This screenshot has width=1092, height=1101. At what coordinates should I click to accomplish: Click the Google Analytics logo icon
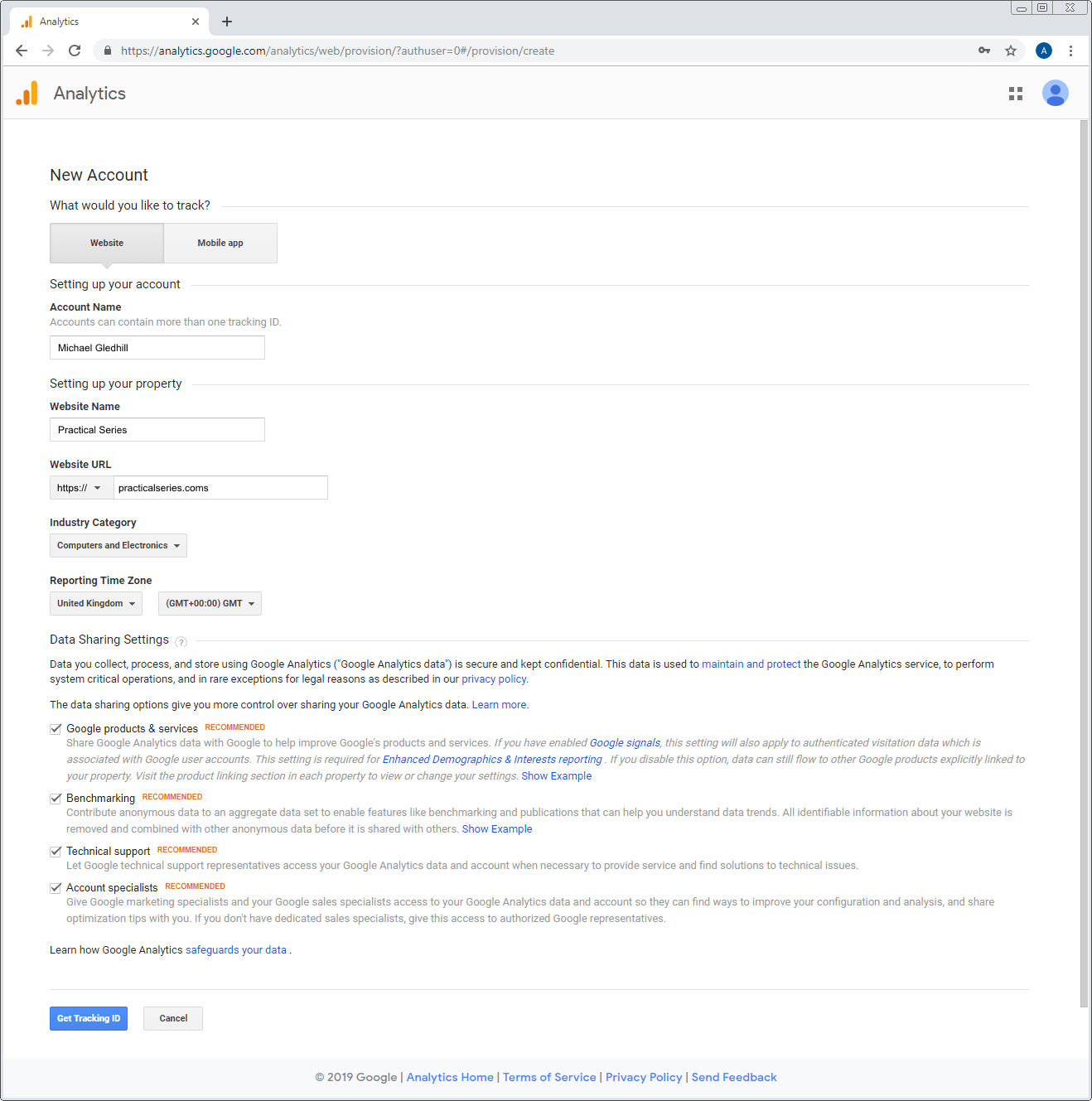coord(27,93)
